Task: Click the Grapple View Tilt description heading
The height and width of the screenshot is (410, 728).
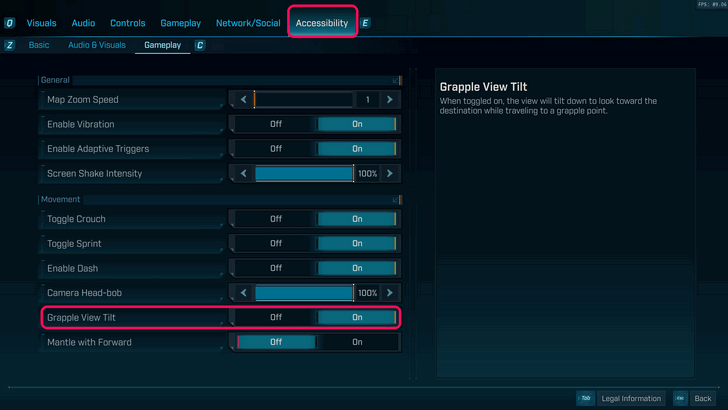Action: coord(483,87)
